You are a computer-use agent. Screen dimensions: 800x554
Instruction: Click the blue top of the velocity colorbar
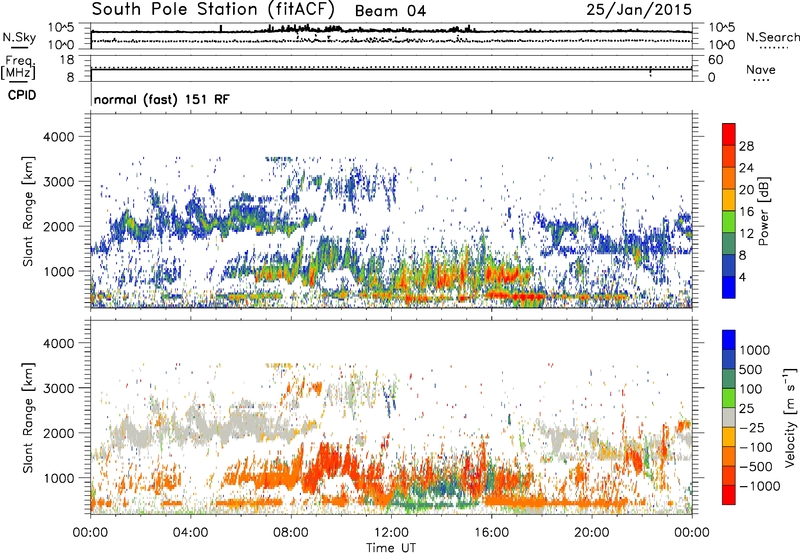click(729, 340)
